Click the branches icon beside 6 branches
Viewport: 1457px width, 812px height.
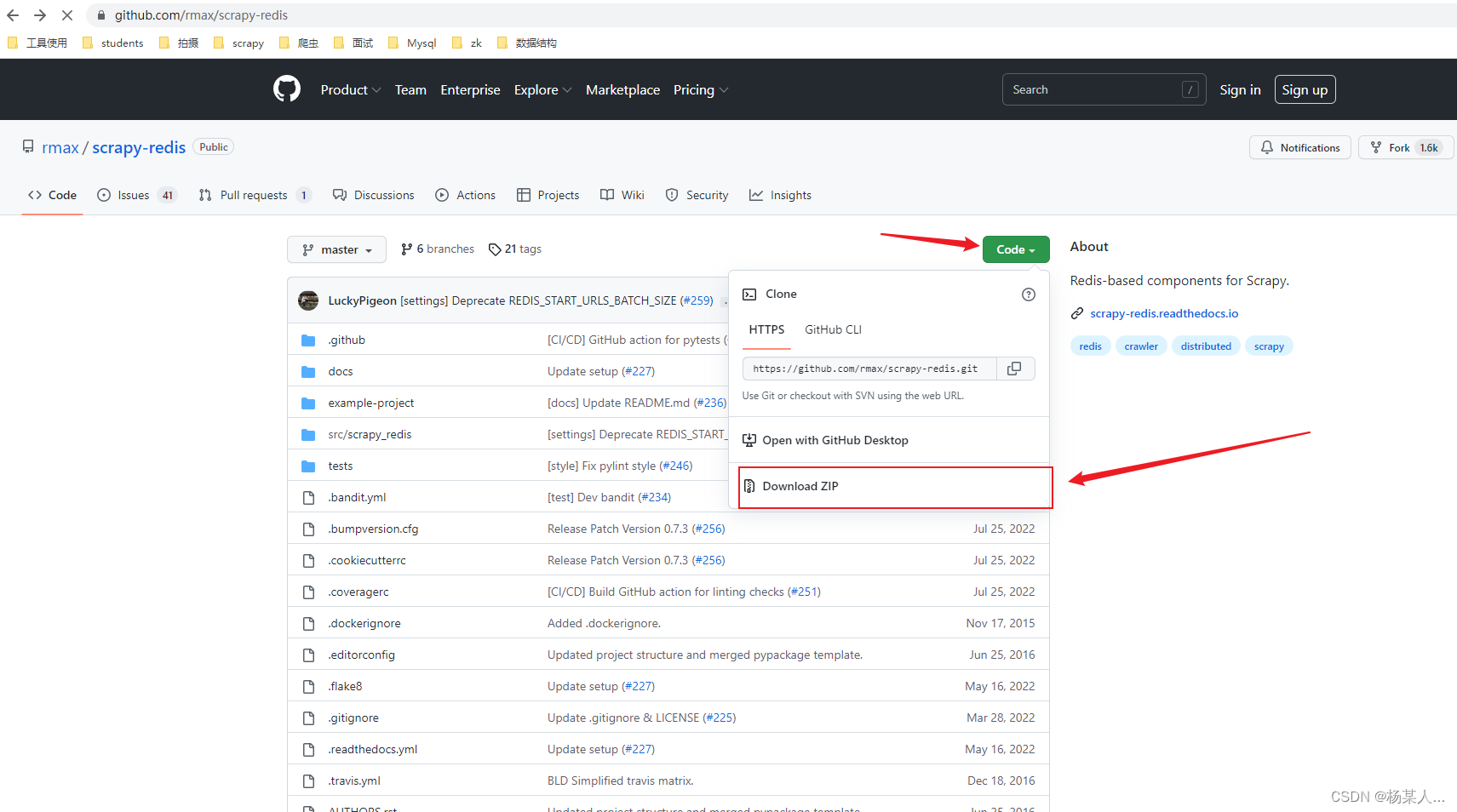[407, 249]
